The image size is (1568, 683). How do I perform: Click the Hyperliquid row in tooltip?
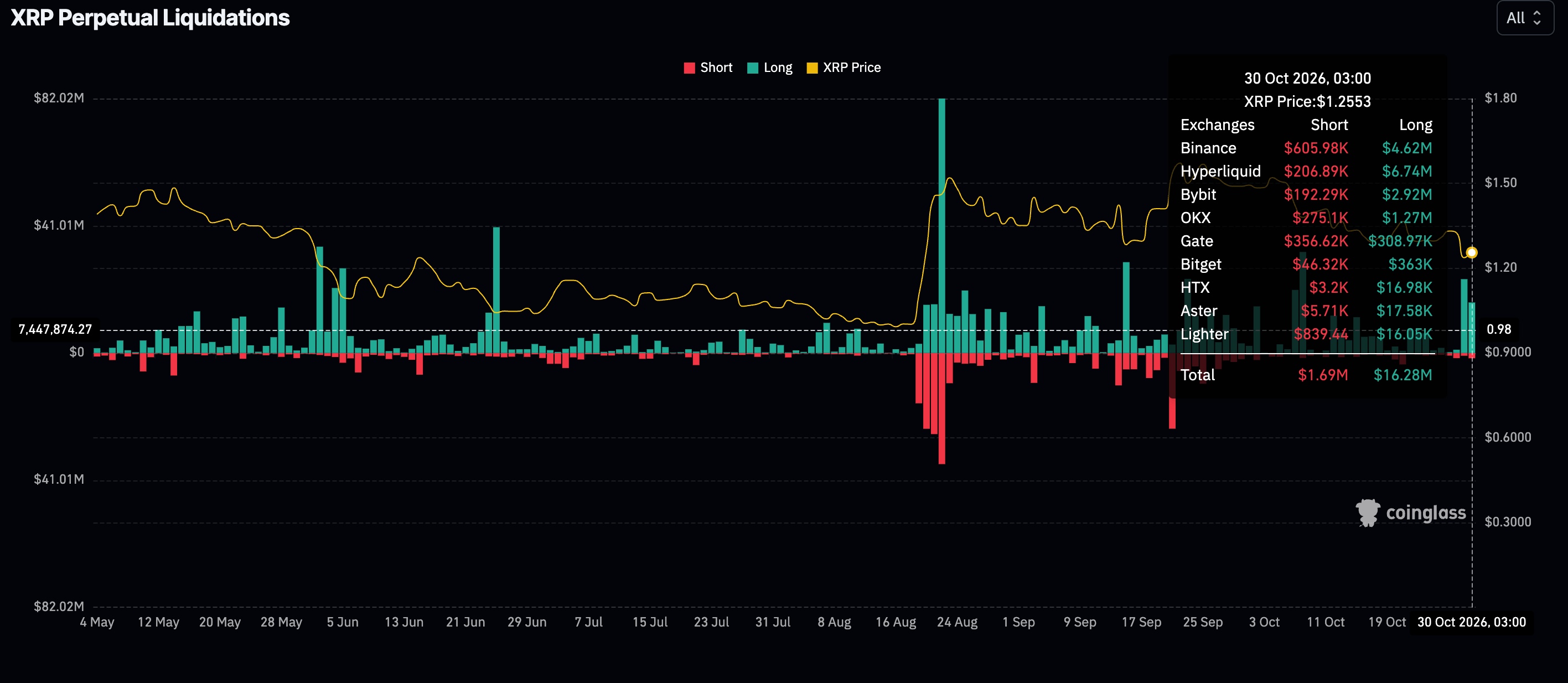pyautogui.click(x=1306, y=171)
